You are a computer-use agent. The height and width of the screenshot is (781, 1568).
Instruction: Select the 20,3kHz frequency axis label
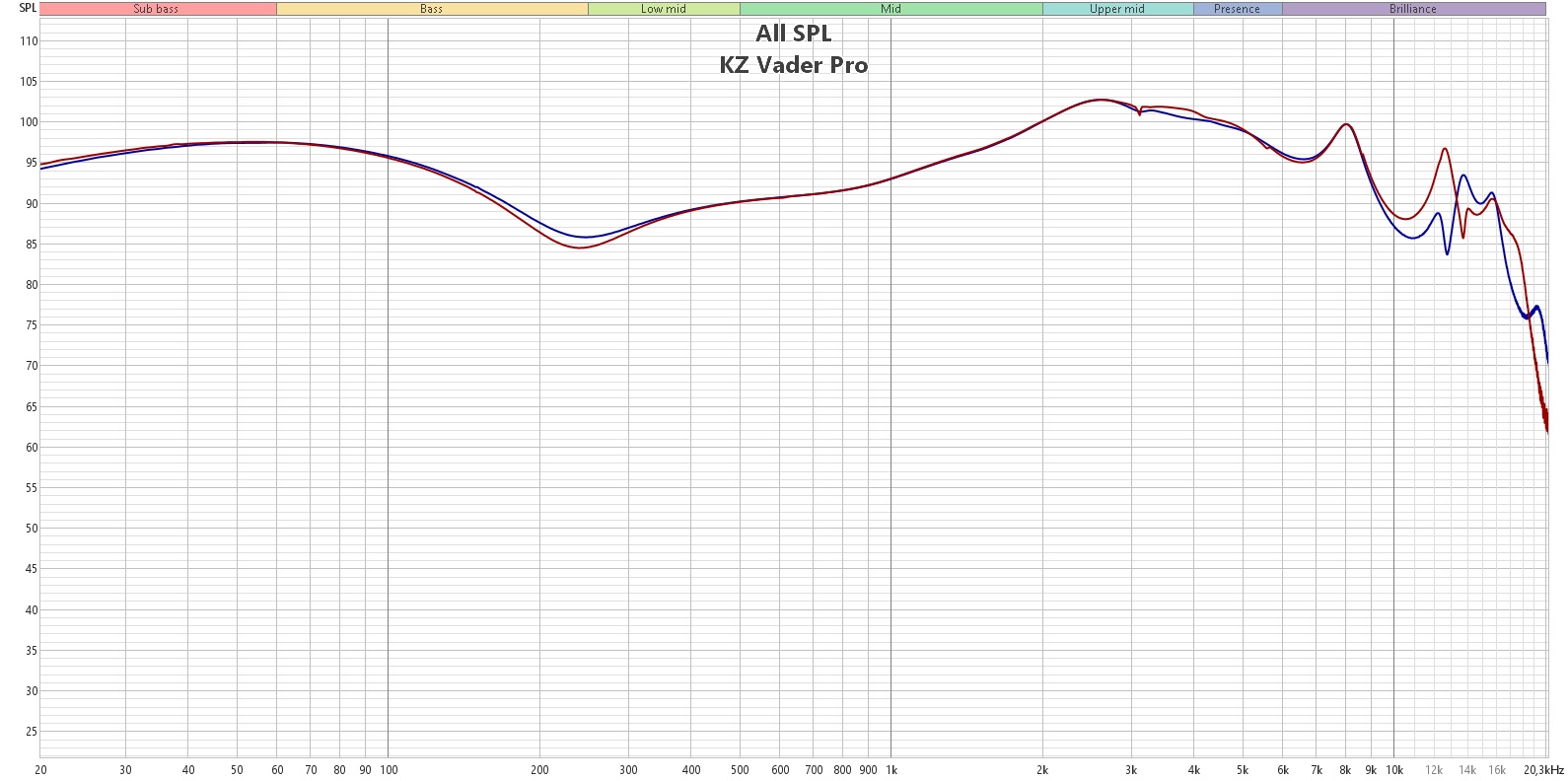point(1543,770)
